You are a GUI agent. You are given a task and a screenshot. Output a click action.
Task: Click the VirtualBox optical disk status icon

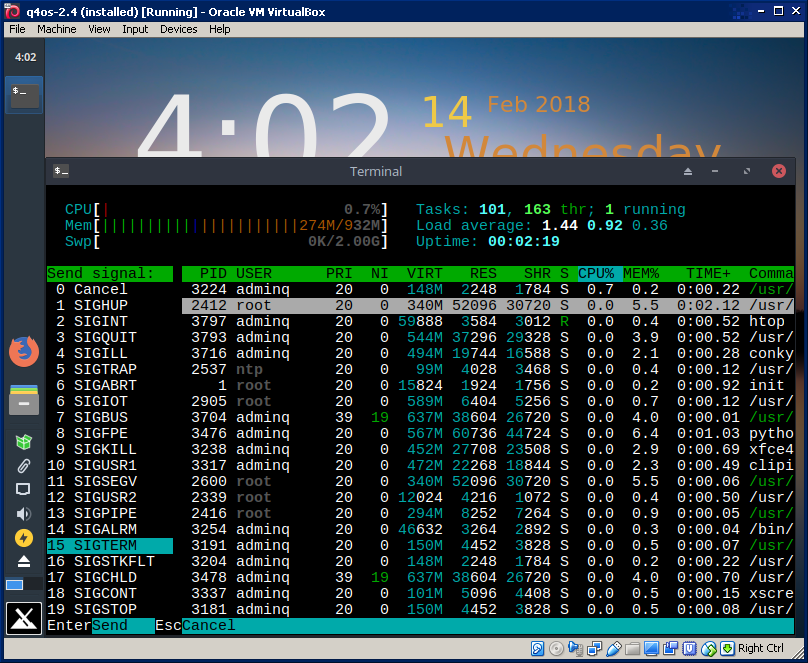[x=556, y=649]
